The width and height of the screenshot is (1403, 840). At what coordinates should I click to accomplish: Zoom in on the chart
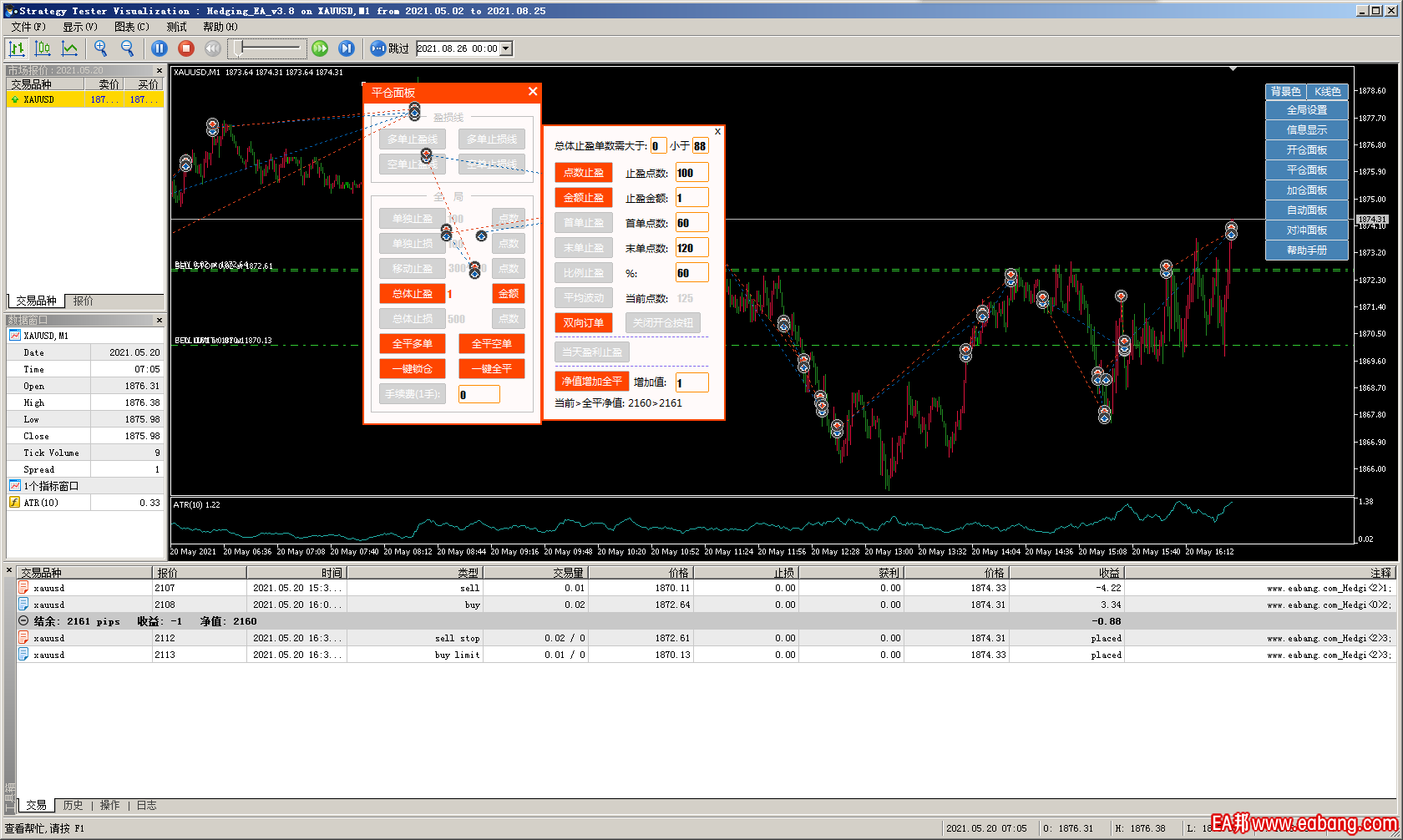click(x=101, y=48)
